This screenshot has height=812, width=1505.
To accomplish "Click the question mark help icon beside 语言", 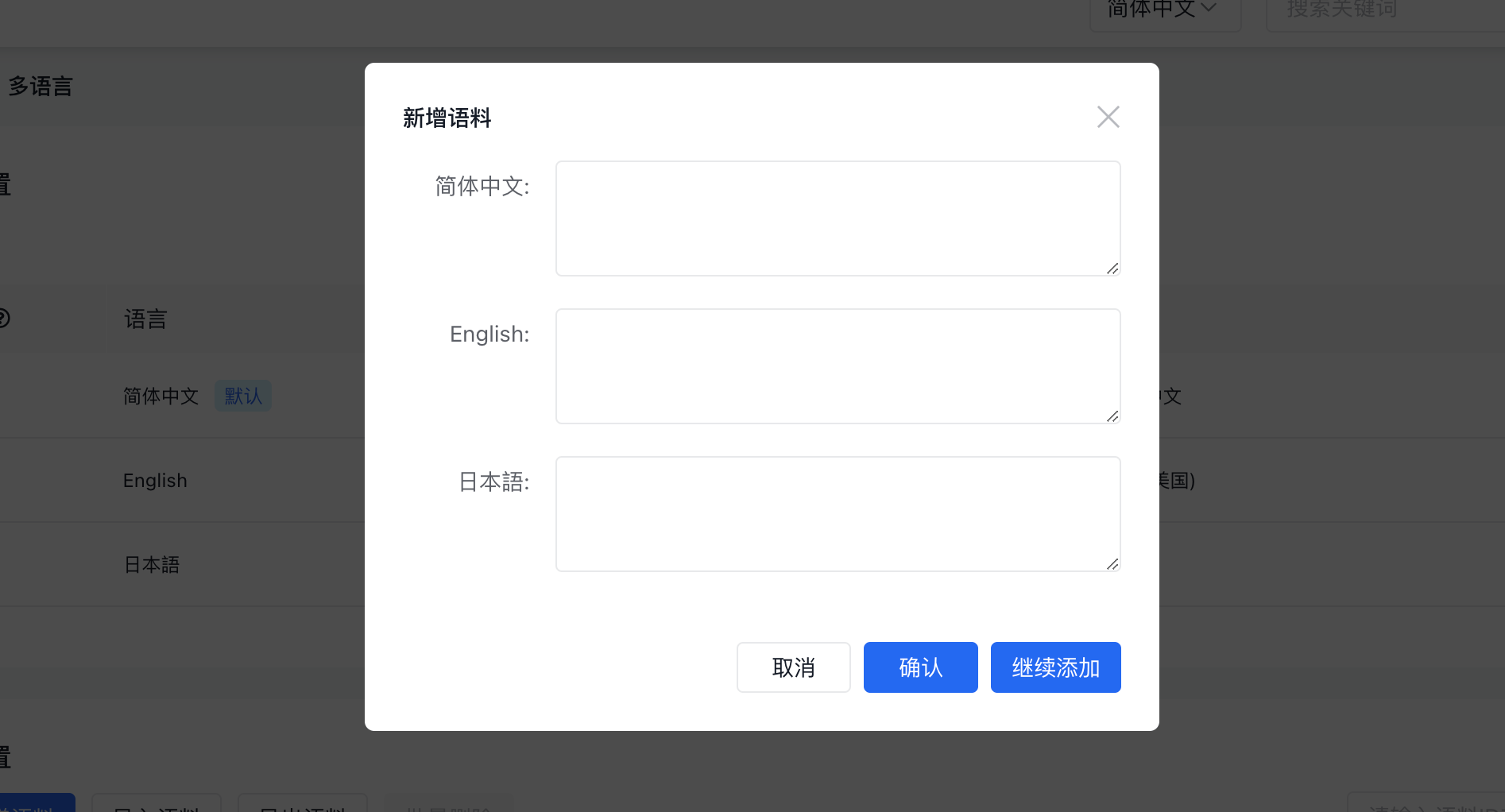I will coord(3,318).
